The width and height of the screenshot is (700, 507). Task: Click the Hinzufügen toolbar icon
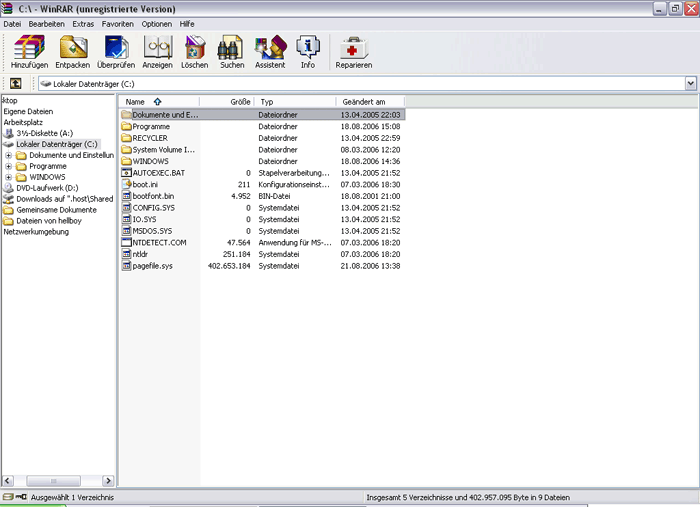(29, 51)
